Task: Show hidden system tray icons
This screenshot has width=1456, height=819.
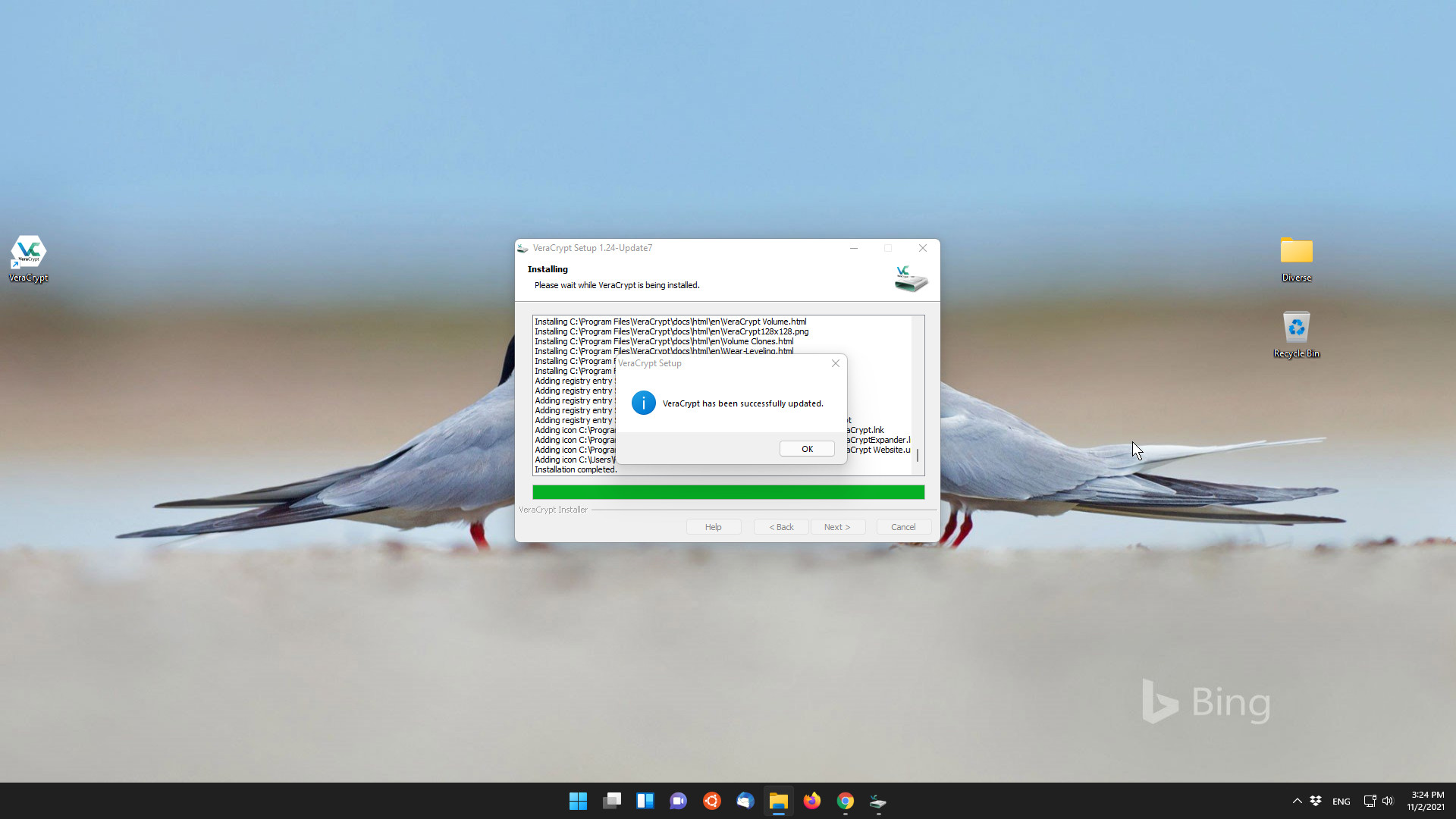Action: 1298,801
